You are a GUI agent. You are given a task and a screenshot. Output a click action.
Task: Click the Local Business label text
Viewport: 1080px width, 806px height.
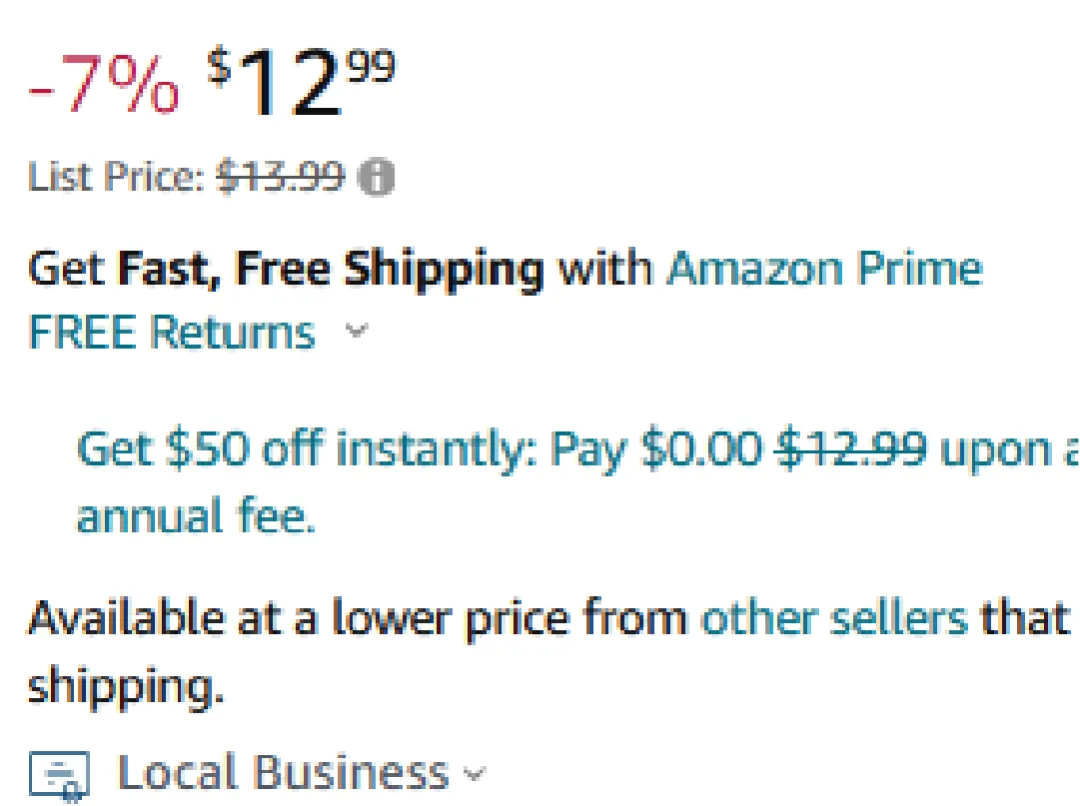pyautogui.click(x=283, y=773)
